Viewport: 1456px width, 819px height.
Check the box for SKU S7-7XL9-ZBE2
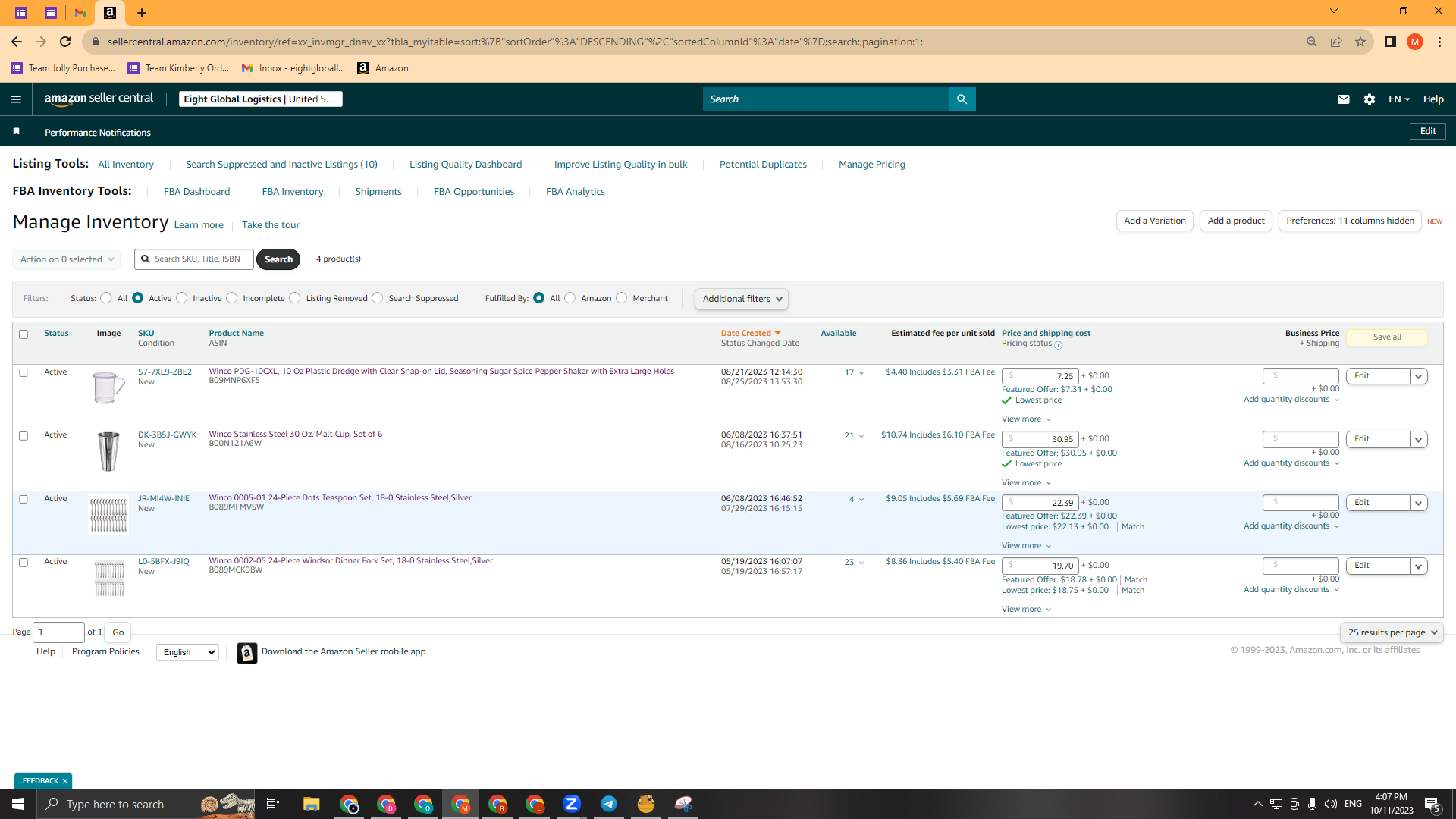coord(24,373)
